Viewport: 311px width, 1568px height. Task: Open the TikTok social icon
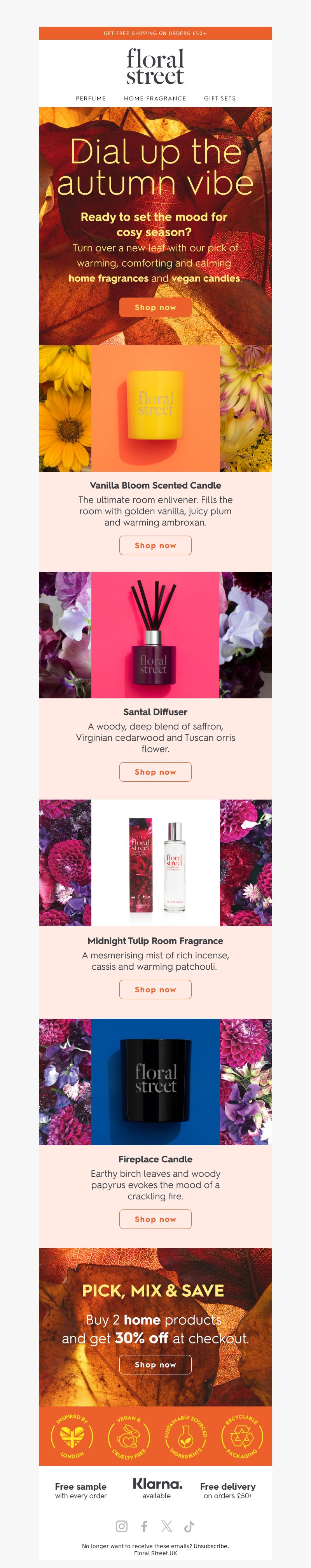(x=189, y=1526)
